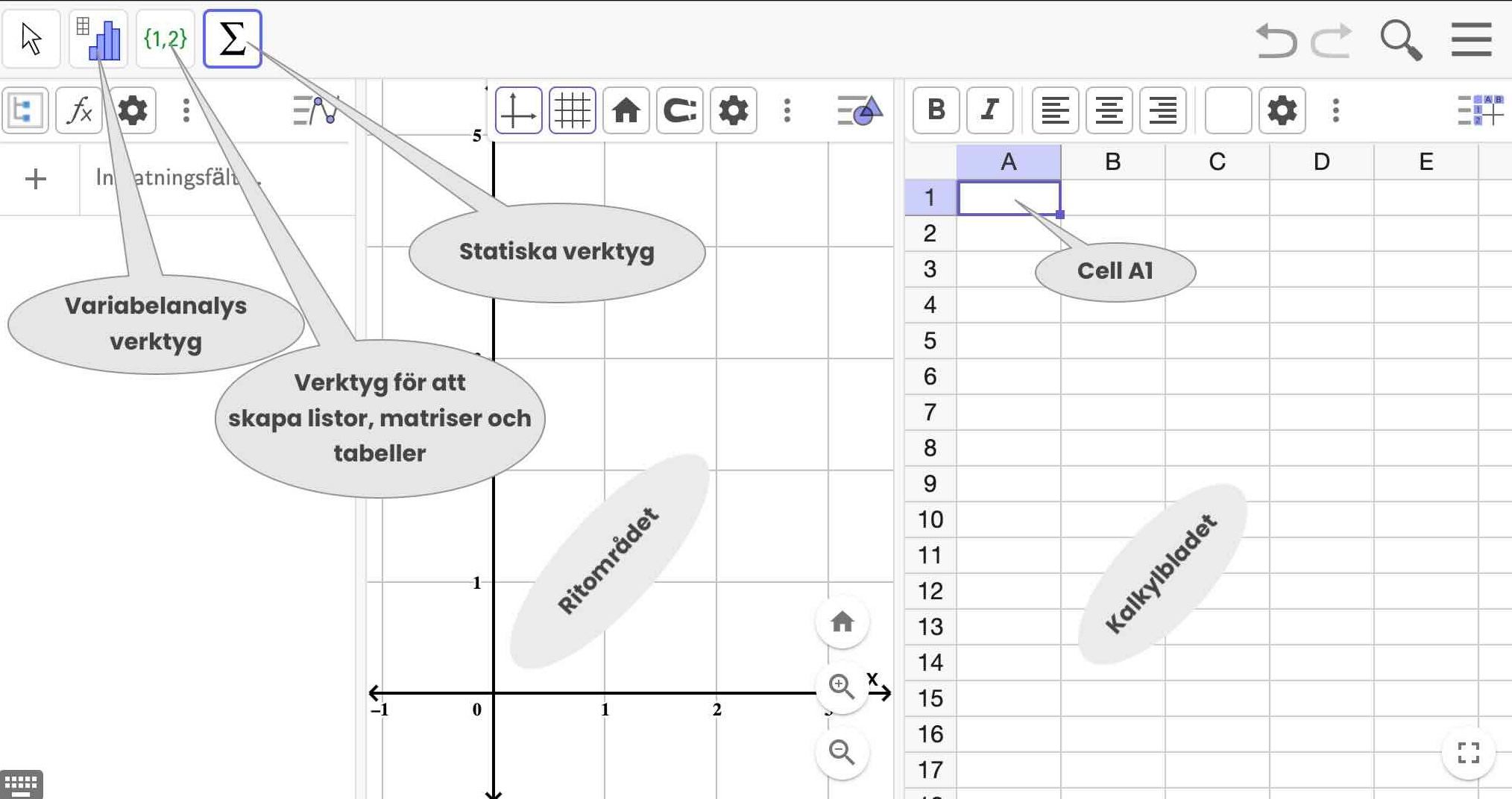Center-align the spreadsheet cell text
This screenshot has width=1512, height=799.
tap(1109, 110)
